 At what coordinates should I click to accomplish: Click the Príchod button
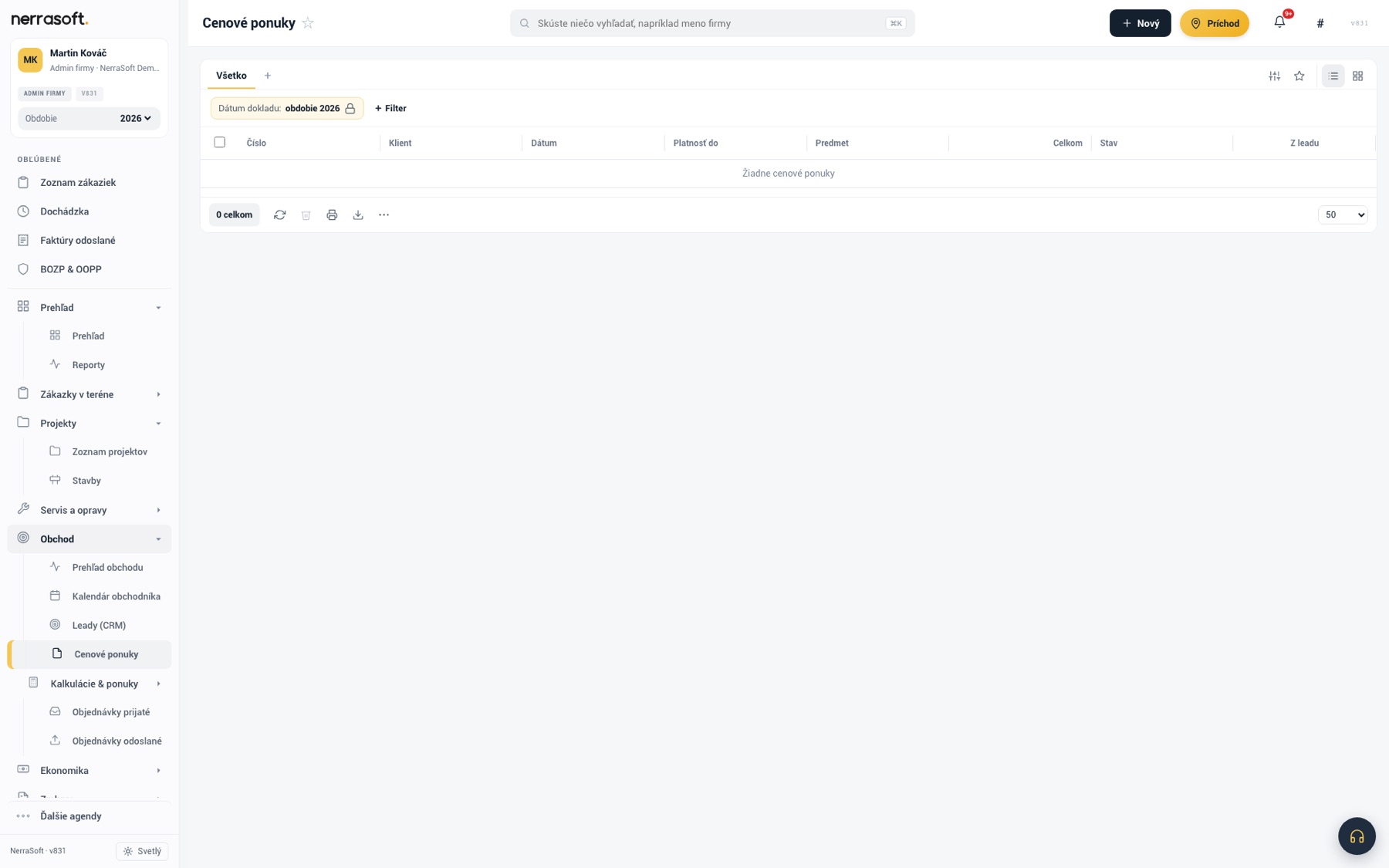(1214, 23)
